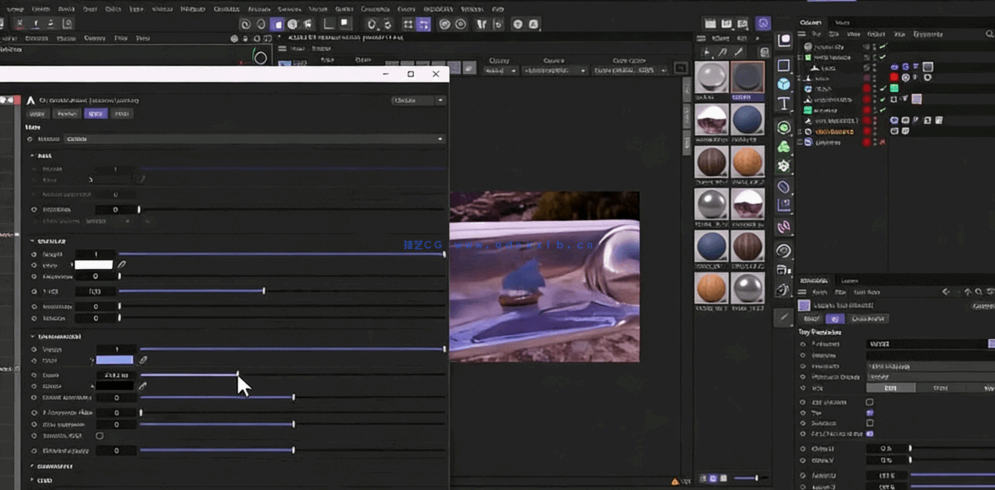Open search in the Objects manager

[x=990, y=34]
